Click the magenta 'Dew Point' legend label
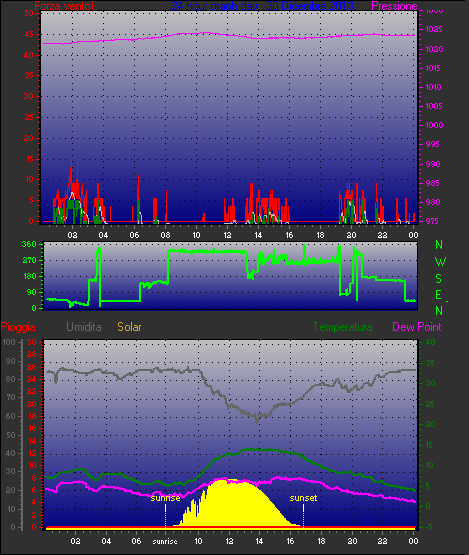This screenshot has height=555, width=469. pos(417,327)
